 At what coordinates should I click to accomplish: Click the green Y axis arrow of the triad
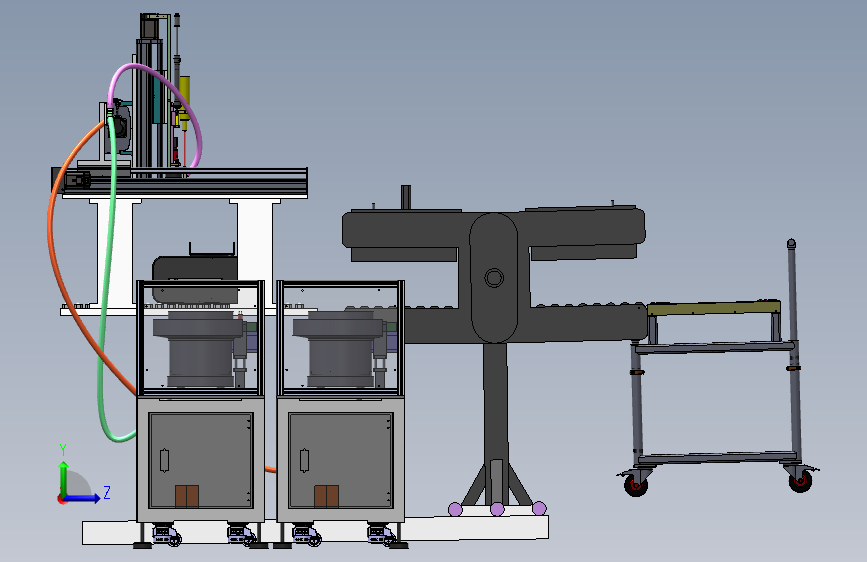point(64,478)
